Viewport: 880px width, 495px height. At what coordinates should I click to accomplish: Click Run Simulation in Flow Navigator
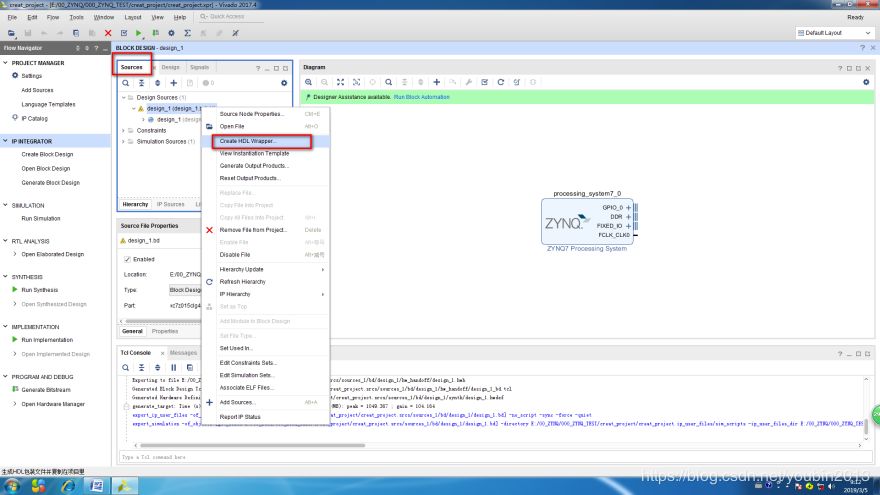(x=41, y=218)
